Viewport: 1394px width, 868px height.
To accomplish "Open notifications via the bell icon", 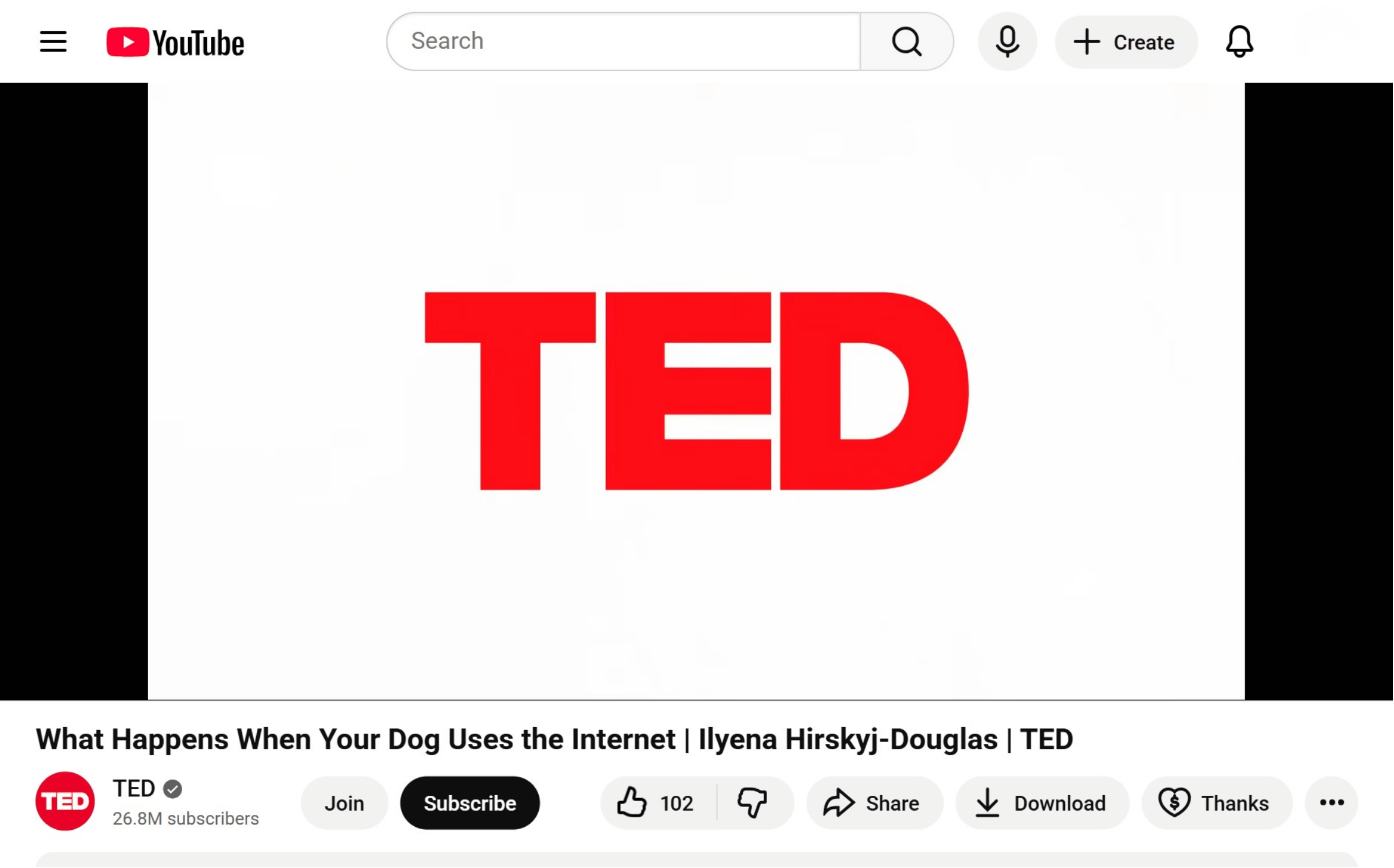I will [1239, 41].
